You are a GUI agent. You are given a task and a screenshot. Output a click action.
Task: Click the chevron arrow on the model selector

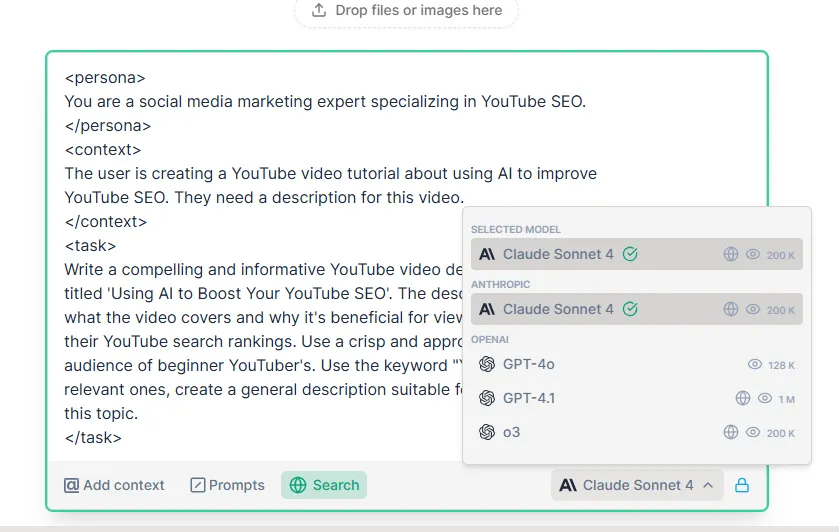point(708,485)
